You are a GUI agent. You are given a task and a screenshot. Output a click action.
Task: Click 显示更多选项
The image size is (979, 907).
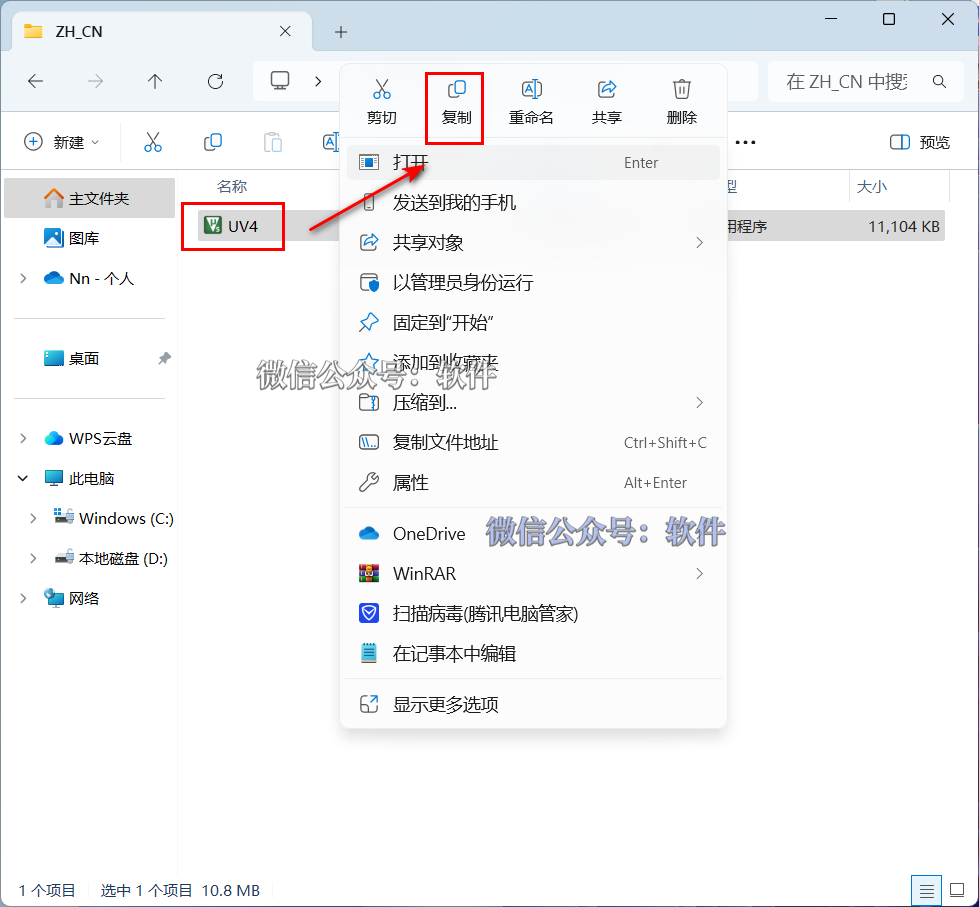pyautogui.click(x=533, y=705)
